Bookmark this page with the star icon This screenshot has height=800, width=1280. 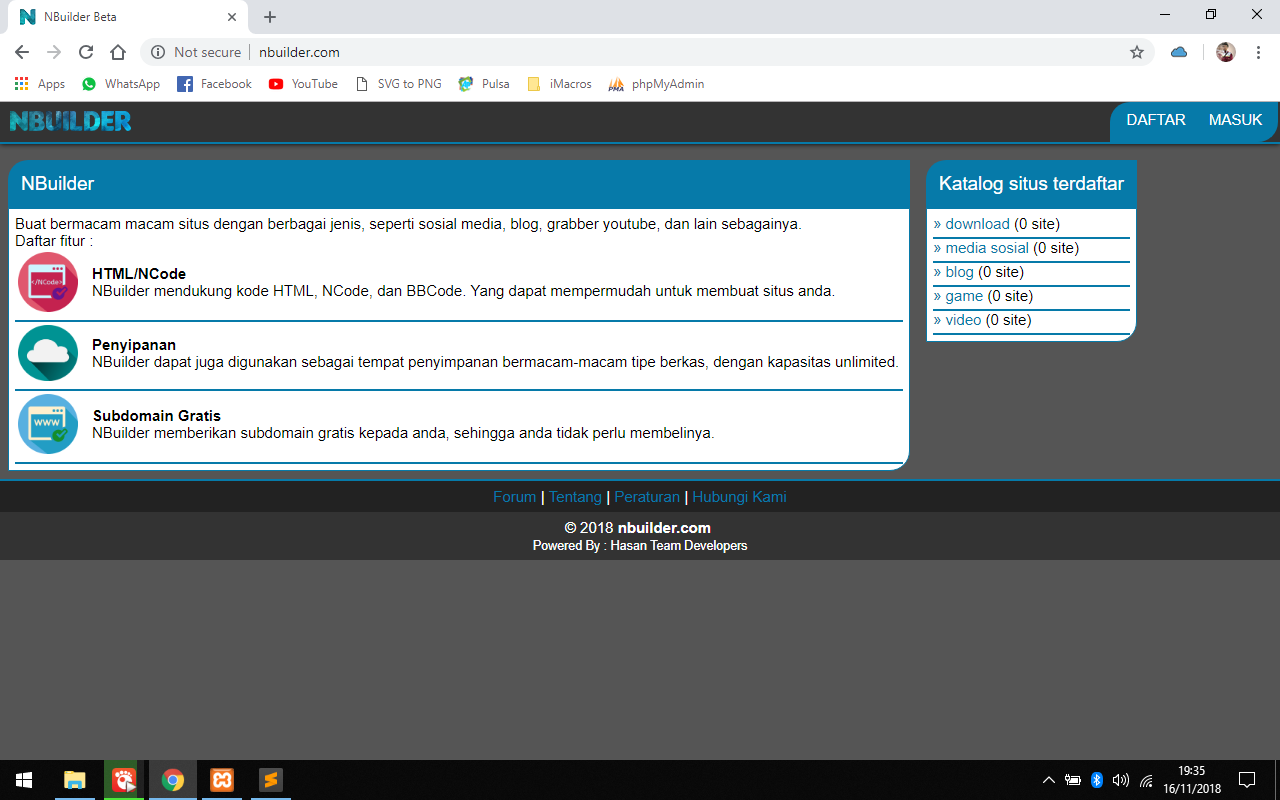tap(1136, 51)
